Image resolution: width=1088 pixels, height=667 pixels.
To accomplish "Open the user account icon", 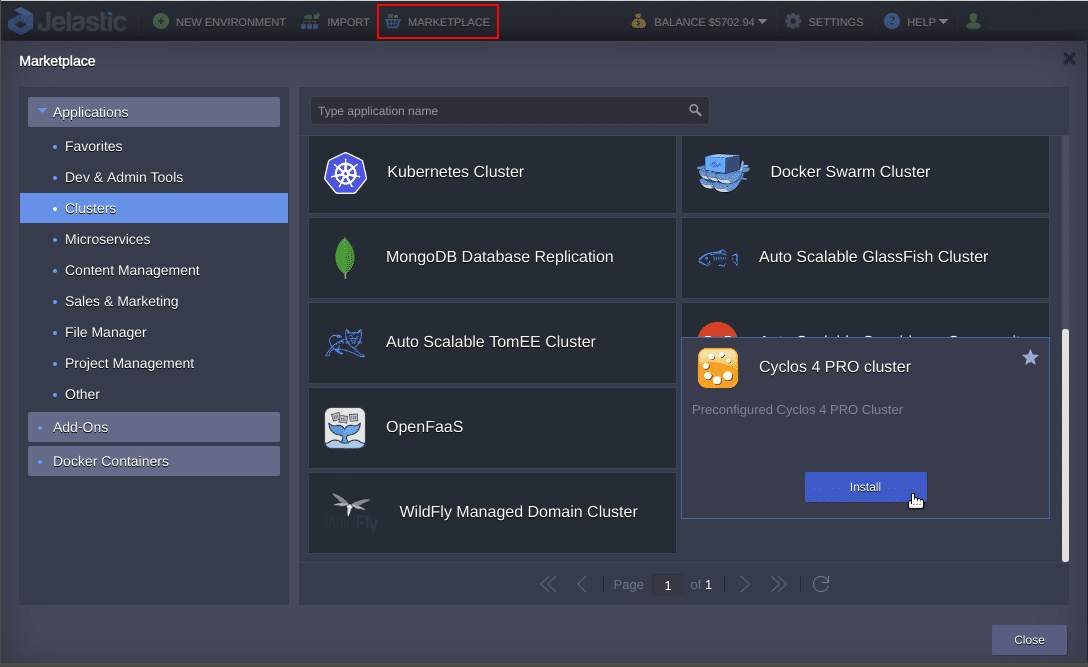I will point(974,22).
